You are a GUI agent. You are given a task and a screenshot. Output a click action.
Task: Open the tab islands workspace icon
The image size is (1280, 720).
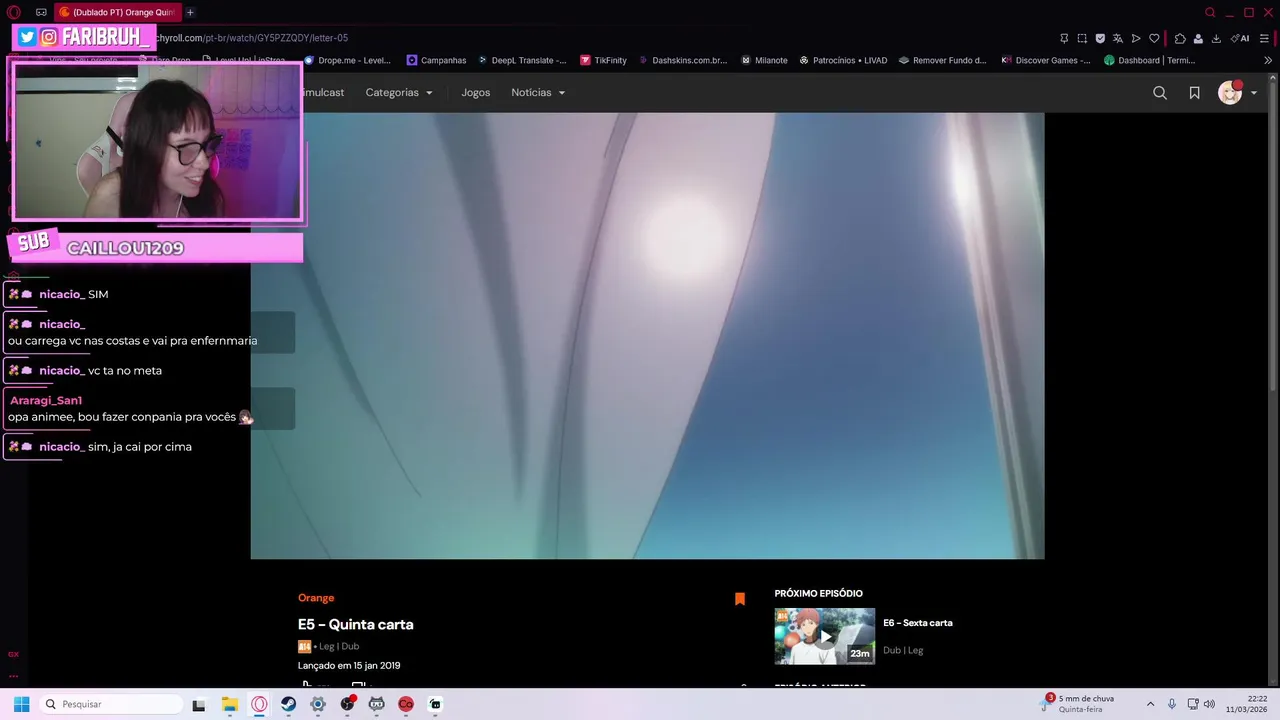pos(41,12)
